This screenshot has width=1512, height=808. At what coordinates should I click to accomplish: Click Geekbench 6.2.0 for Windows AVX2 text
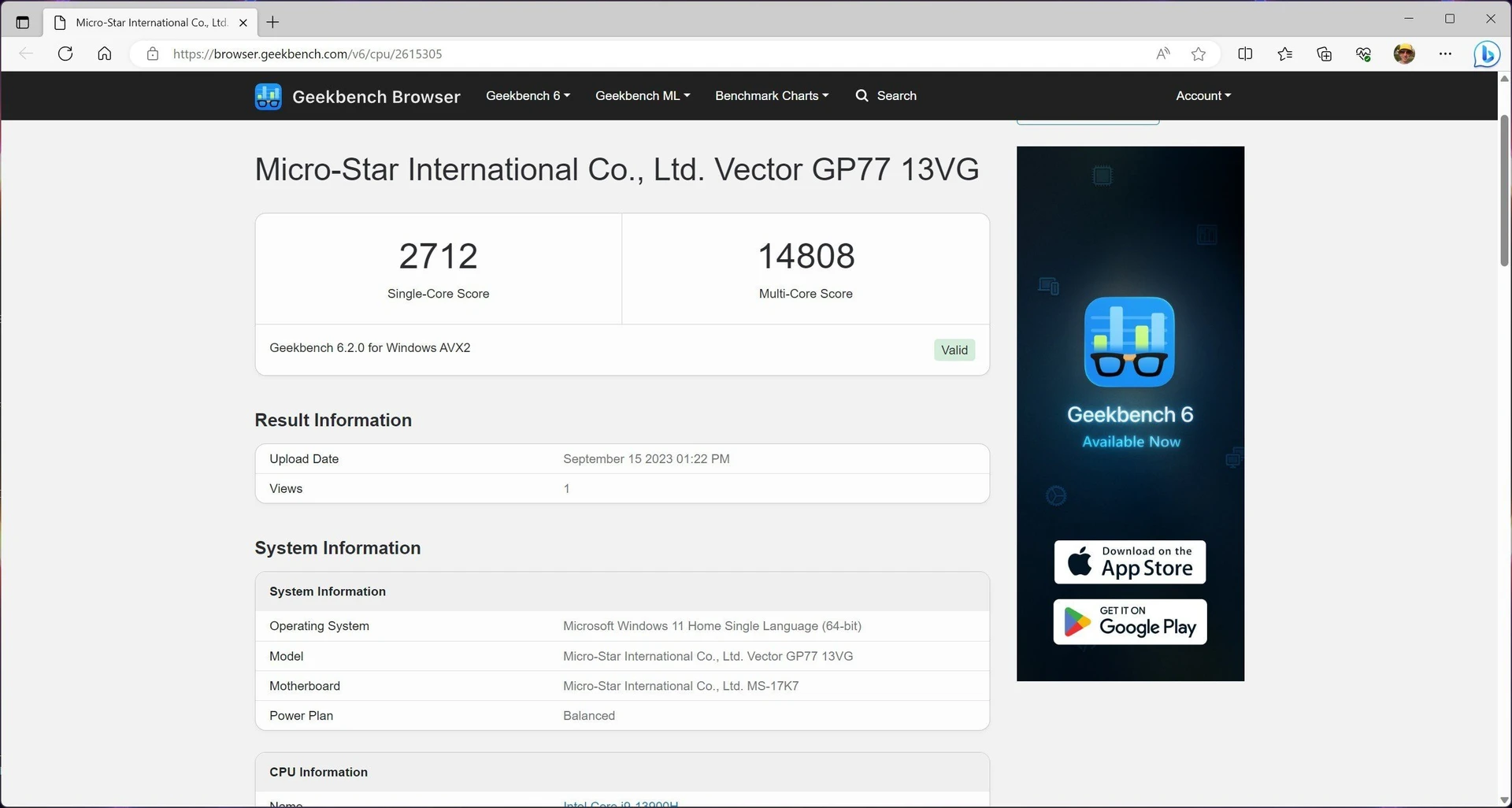[x=370, y=347]
